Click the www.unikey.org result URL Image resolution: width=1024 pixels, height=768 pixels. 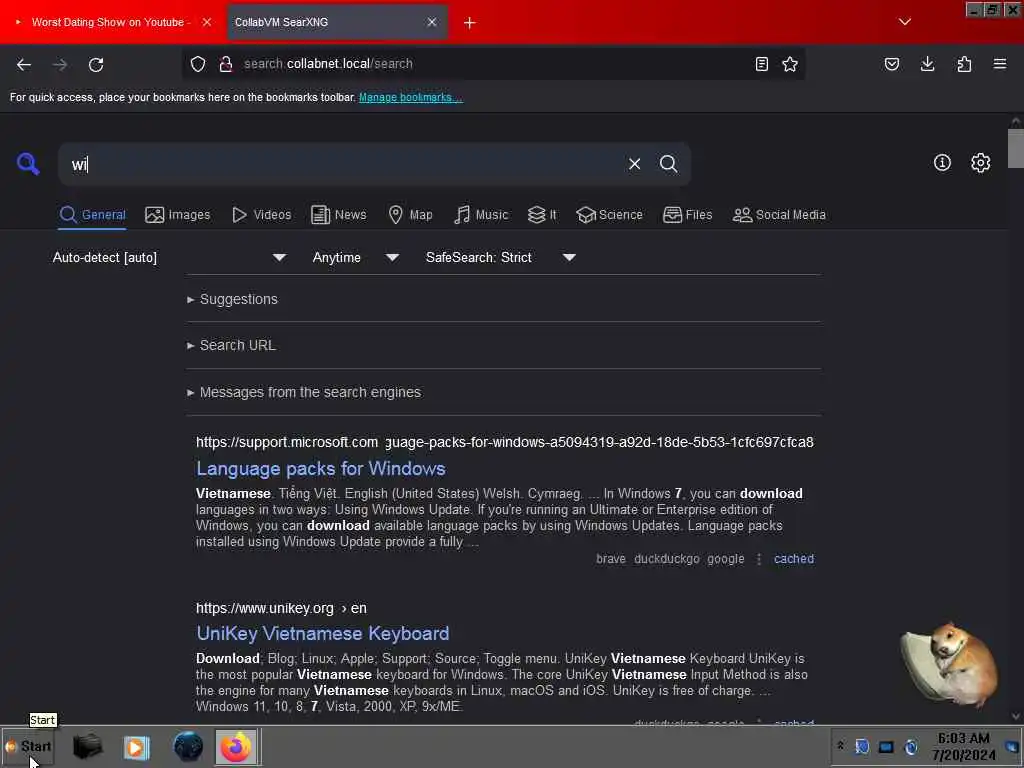point(281,609)
